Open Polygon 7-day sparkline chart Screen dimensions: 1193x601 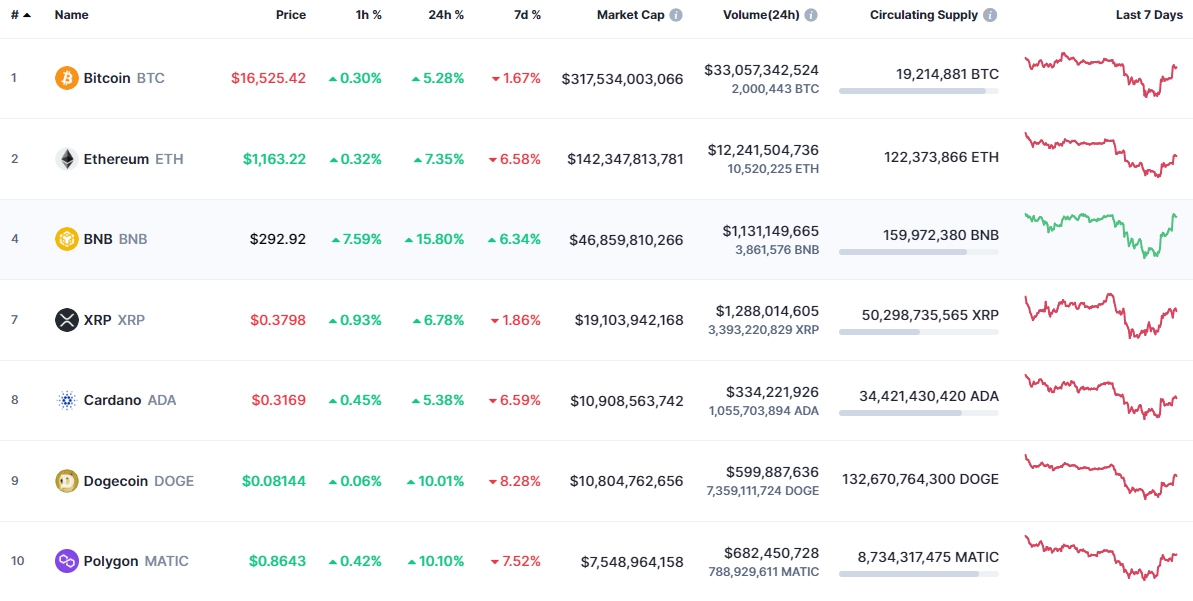coord(1101,558)
